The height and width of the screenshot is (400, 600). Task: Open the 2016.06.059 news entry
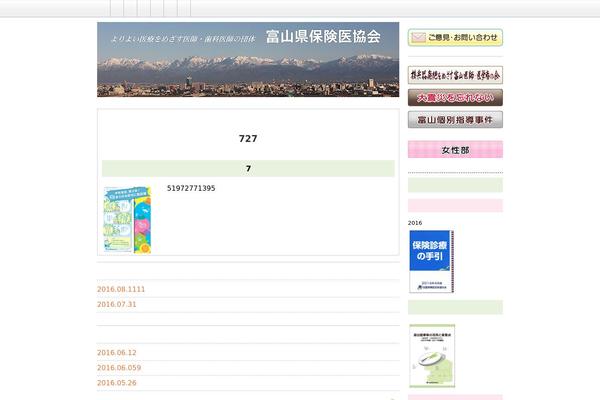[x=119, y=367]
